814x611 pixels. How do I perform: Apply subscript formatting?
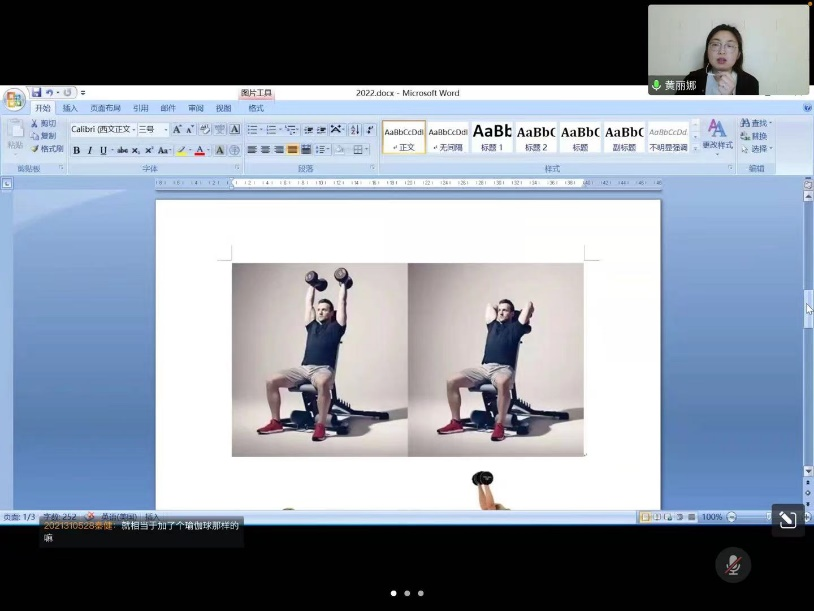[136, 150]
